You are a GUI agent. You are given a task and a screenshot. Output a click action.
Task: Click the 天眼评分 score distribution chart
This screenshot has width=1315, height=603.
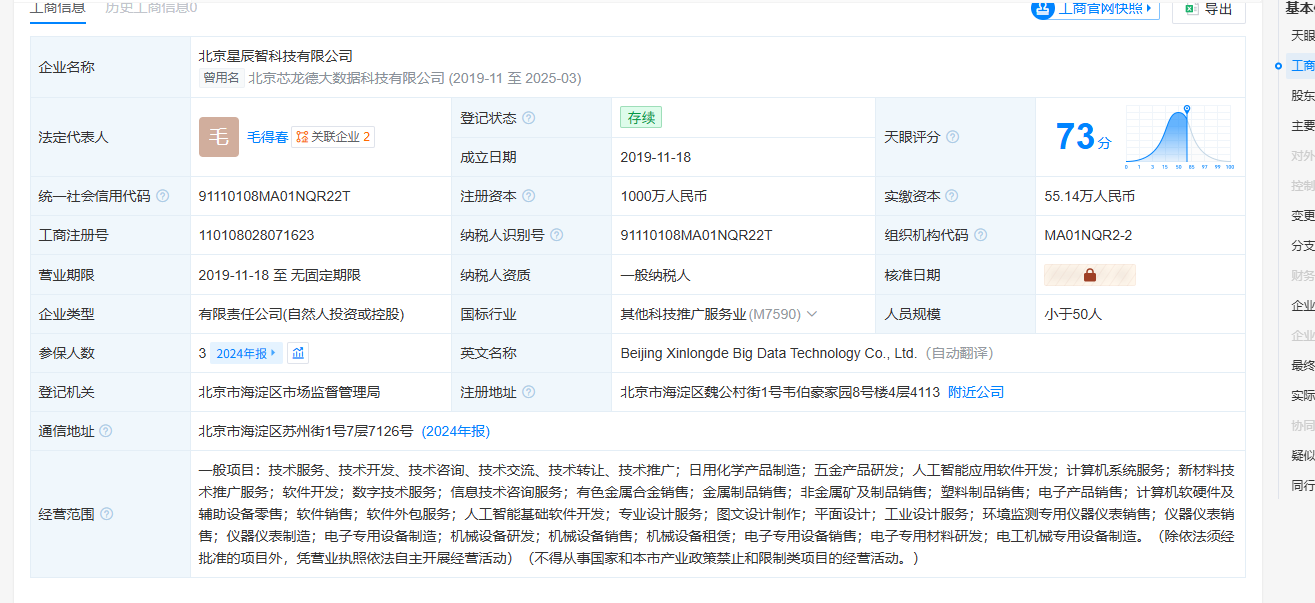coord(1180,137)
